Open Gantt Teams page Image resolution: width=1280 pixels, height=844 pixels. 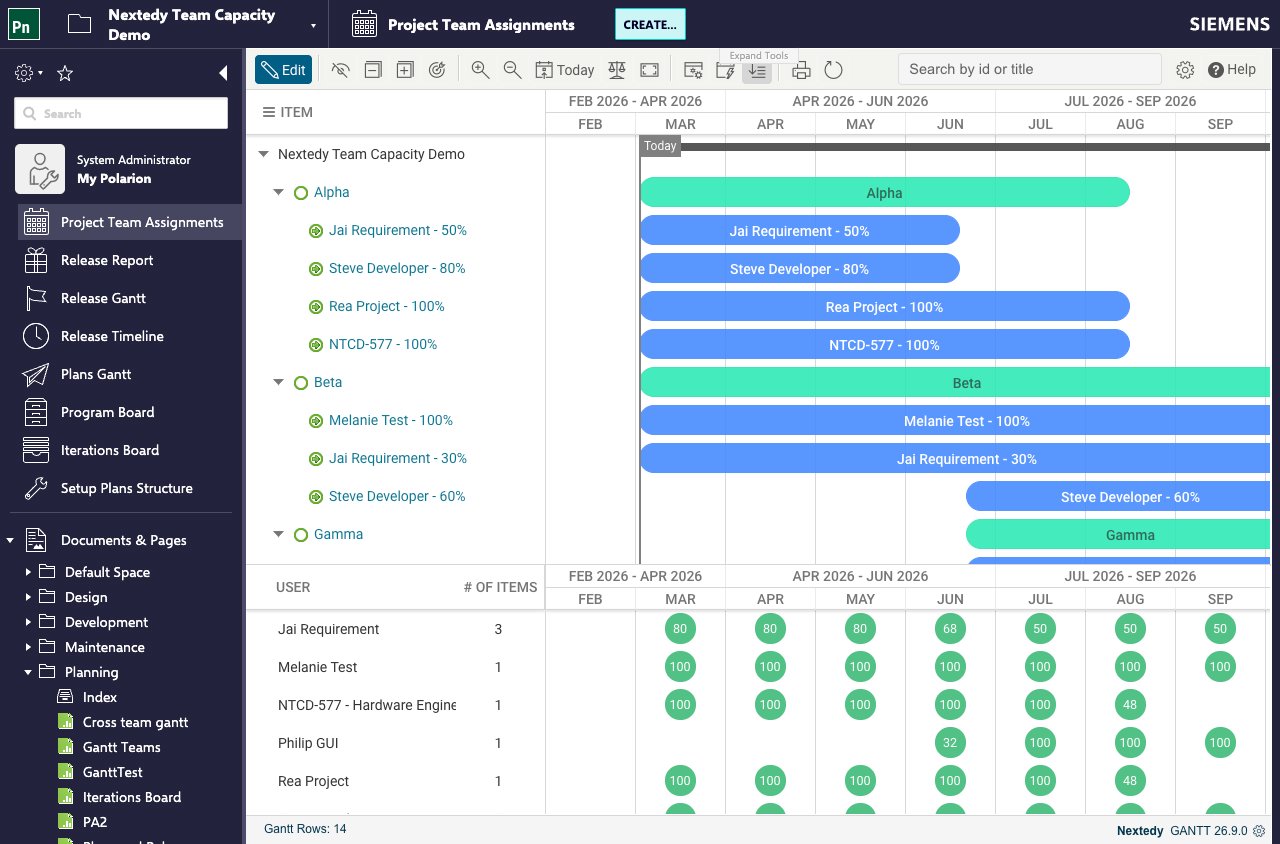click(x=121, y=747)
